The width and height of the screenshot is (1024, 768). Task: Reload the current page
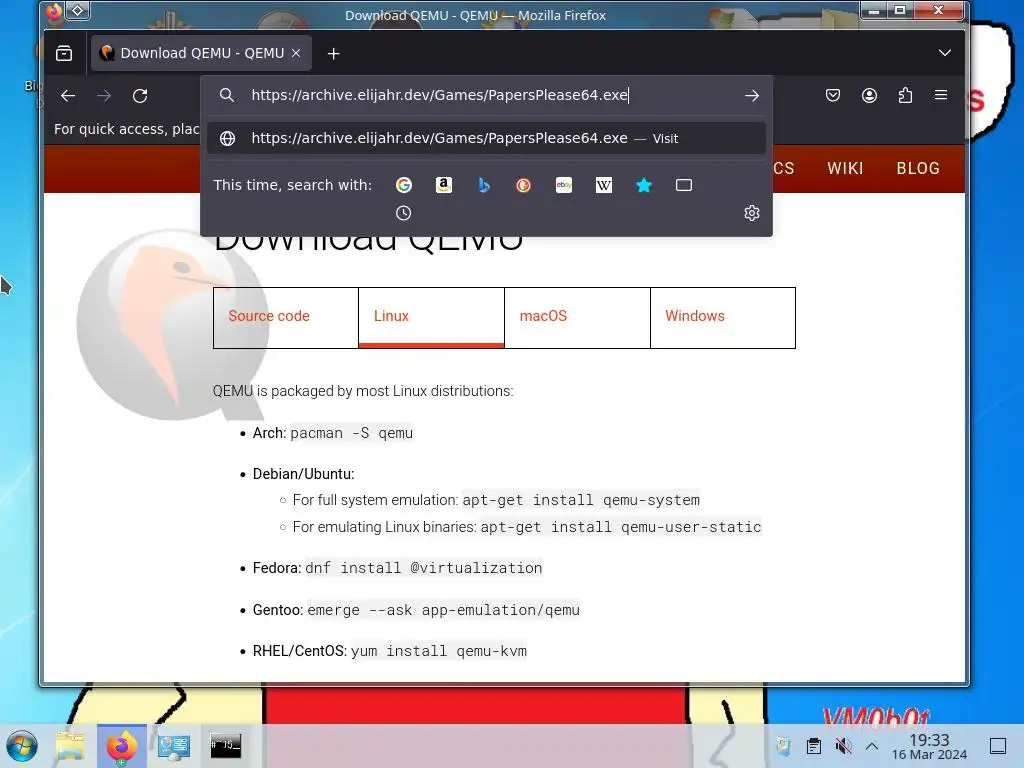click(140, 96)
